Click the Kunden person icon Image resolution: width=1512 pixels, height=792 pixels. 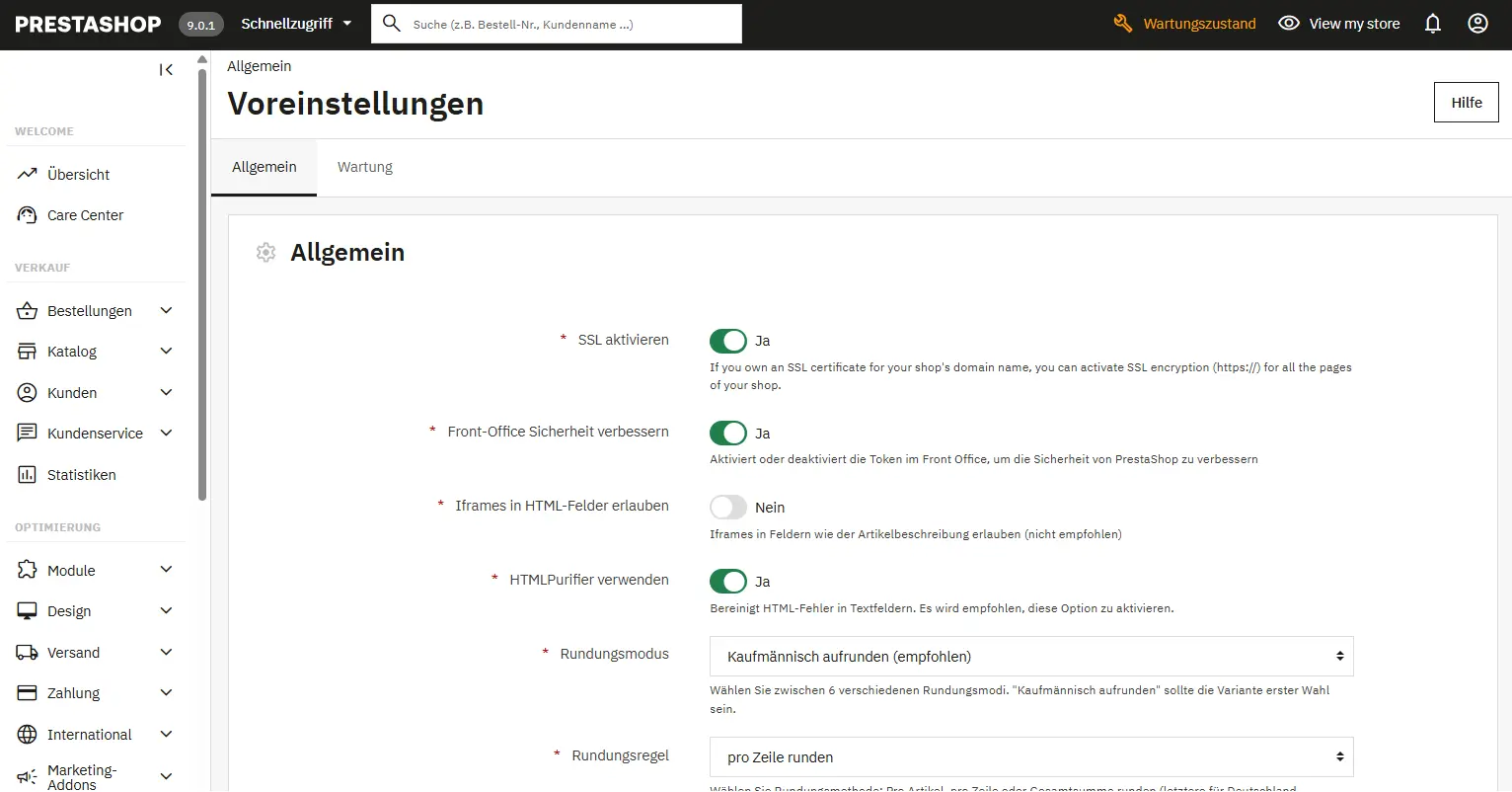click(x=27, y=393)
